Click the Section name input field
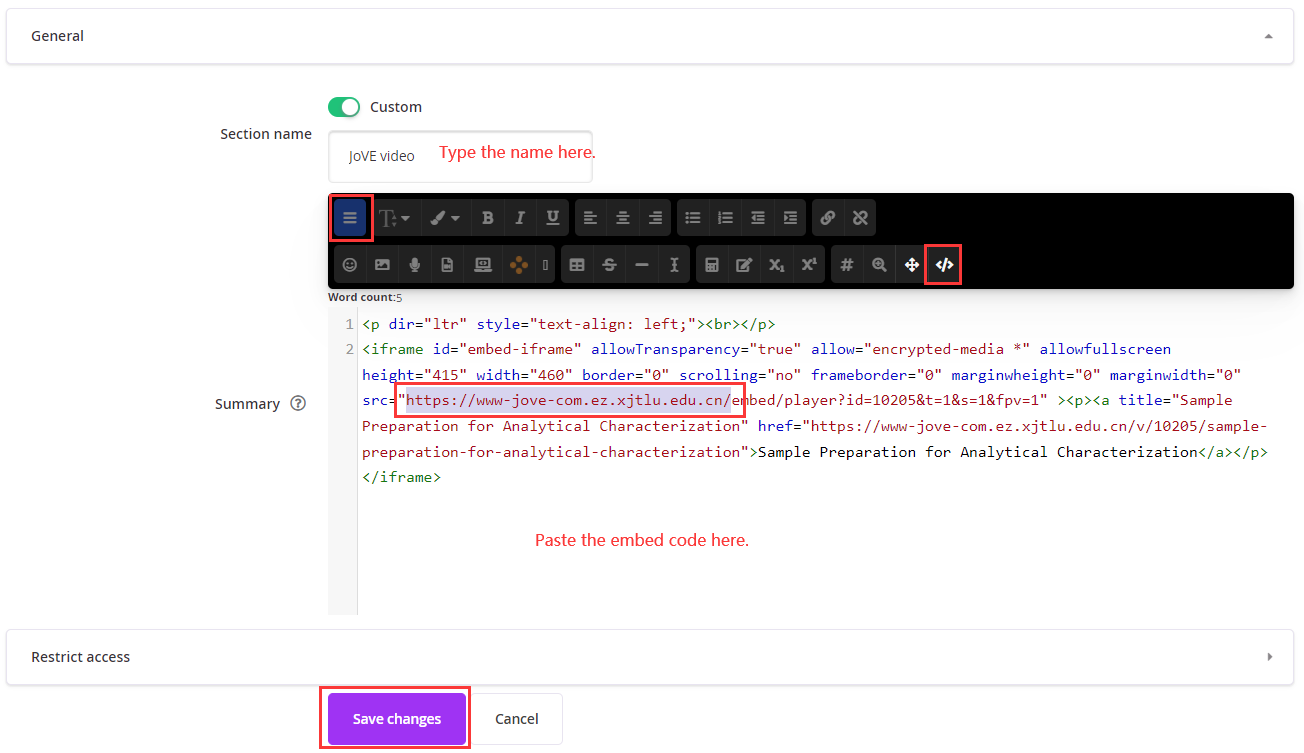Screen dimensions: 1304x753 460,156
